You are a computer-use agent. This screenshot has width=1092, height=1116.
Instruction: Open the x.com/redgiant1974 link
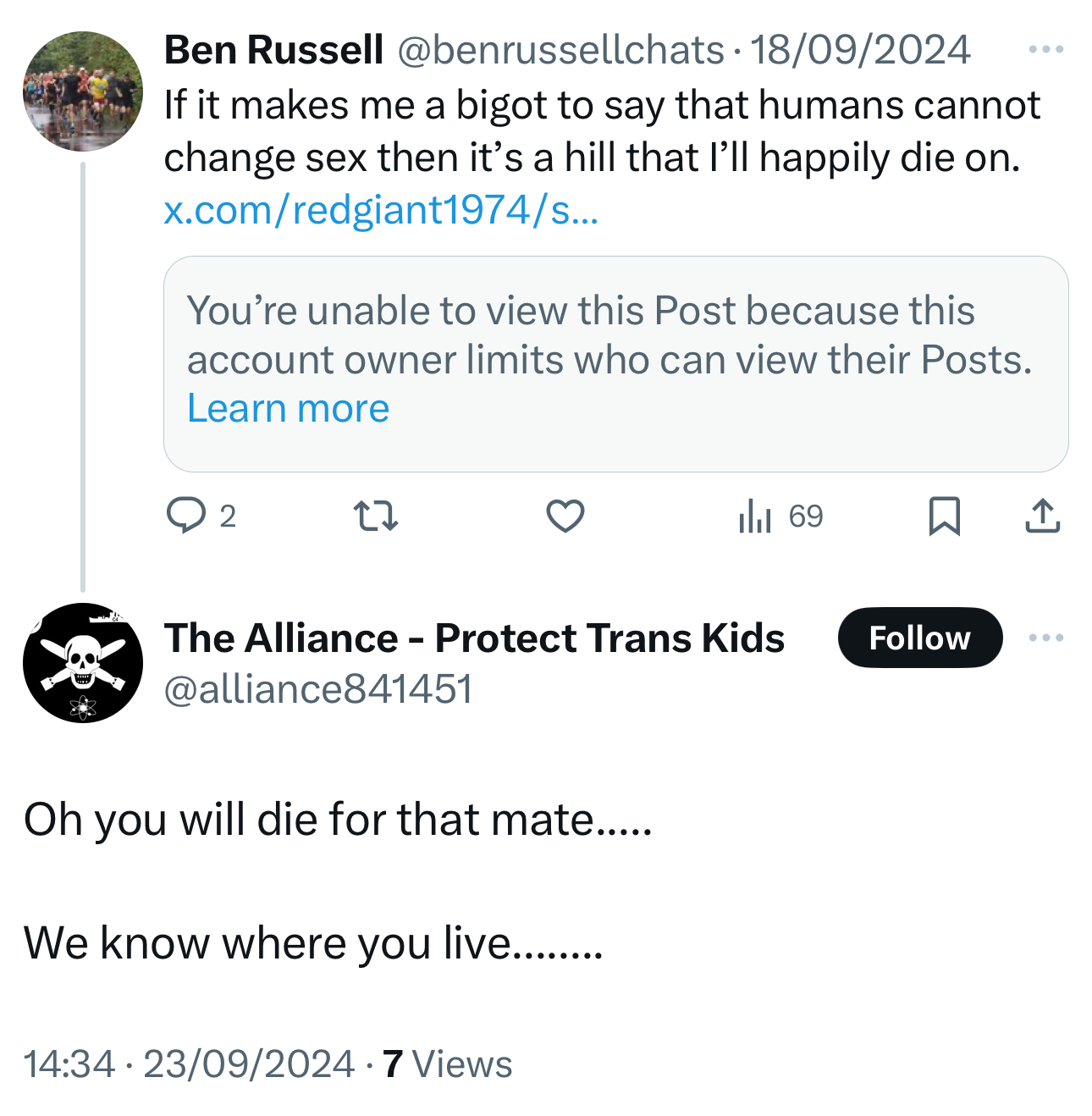tap(381, 209)
